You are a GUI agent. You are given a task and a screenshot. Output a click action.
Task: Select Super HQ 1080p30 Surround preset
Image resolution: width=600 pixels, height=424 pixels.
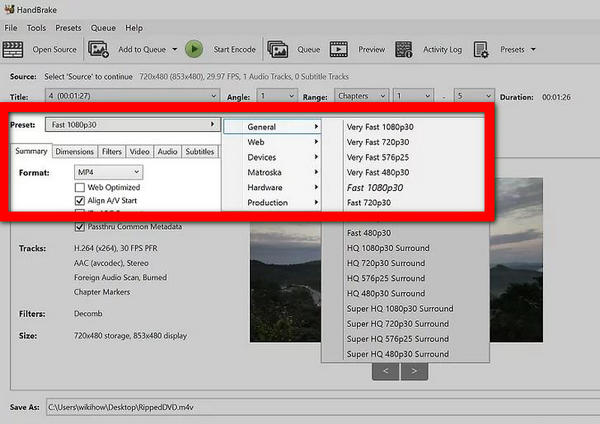click(400, 308)
